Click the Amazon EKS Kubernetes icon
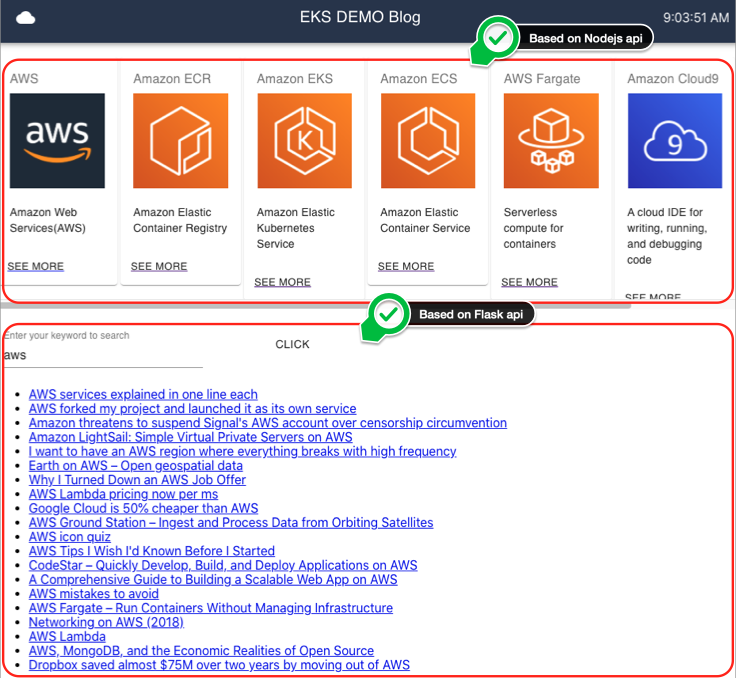The width and height of the screenshot is (736, 678). [x=305, y=140]
